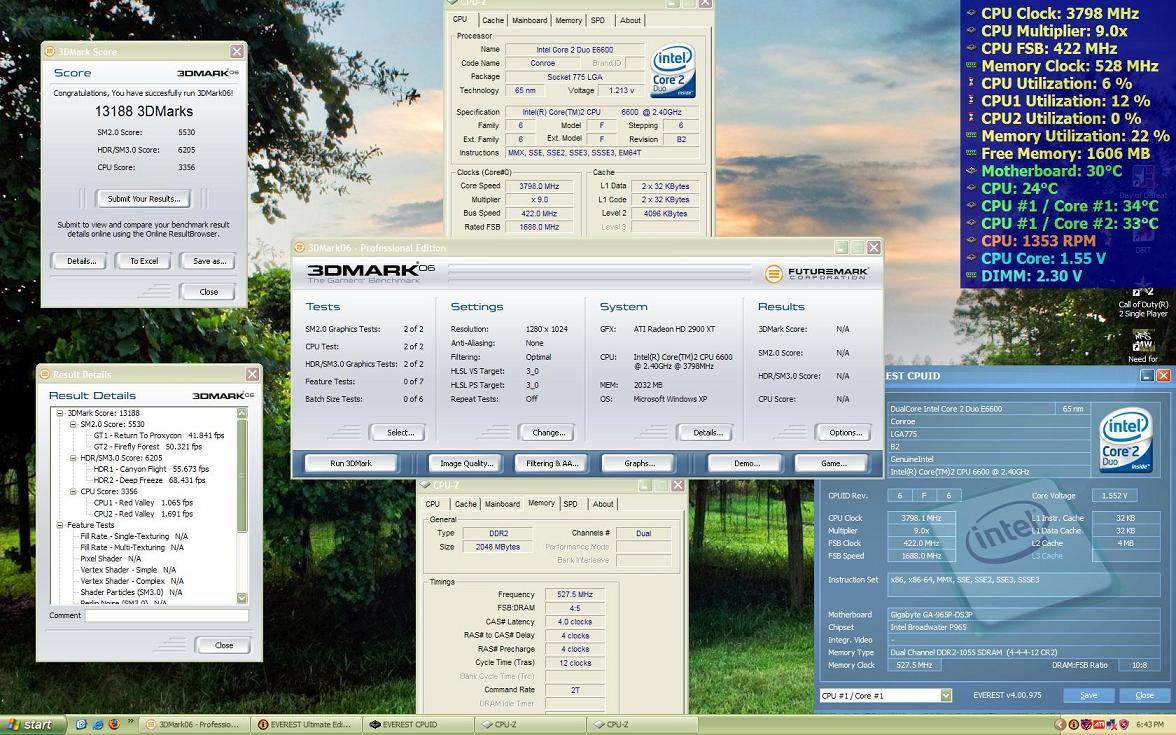Collapse the SM2.0 Score tree node

click(73, 424)
